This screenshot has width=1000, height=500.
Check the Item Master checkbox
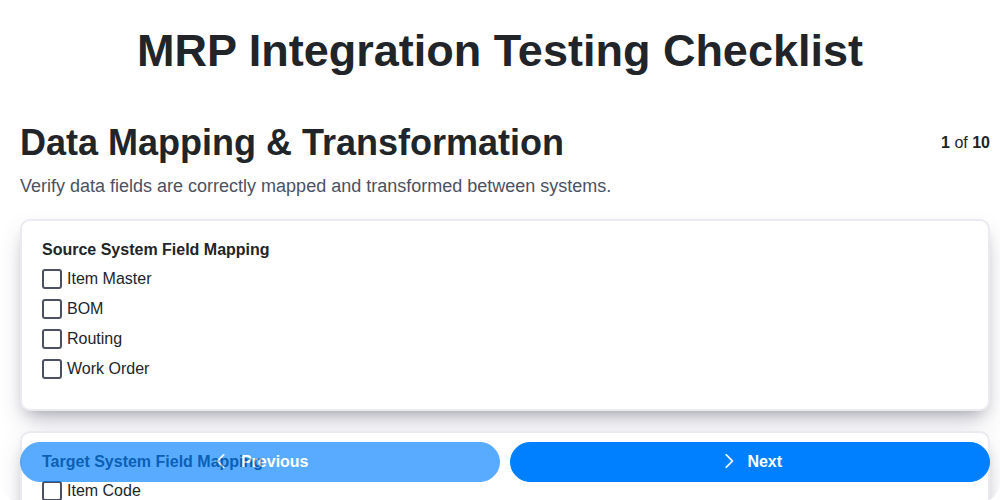coord(52,279)
